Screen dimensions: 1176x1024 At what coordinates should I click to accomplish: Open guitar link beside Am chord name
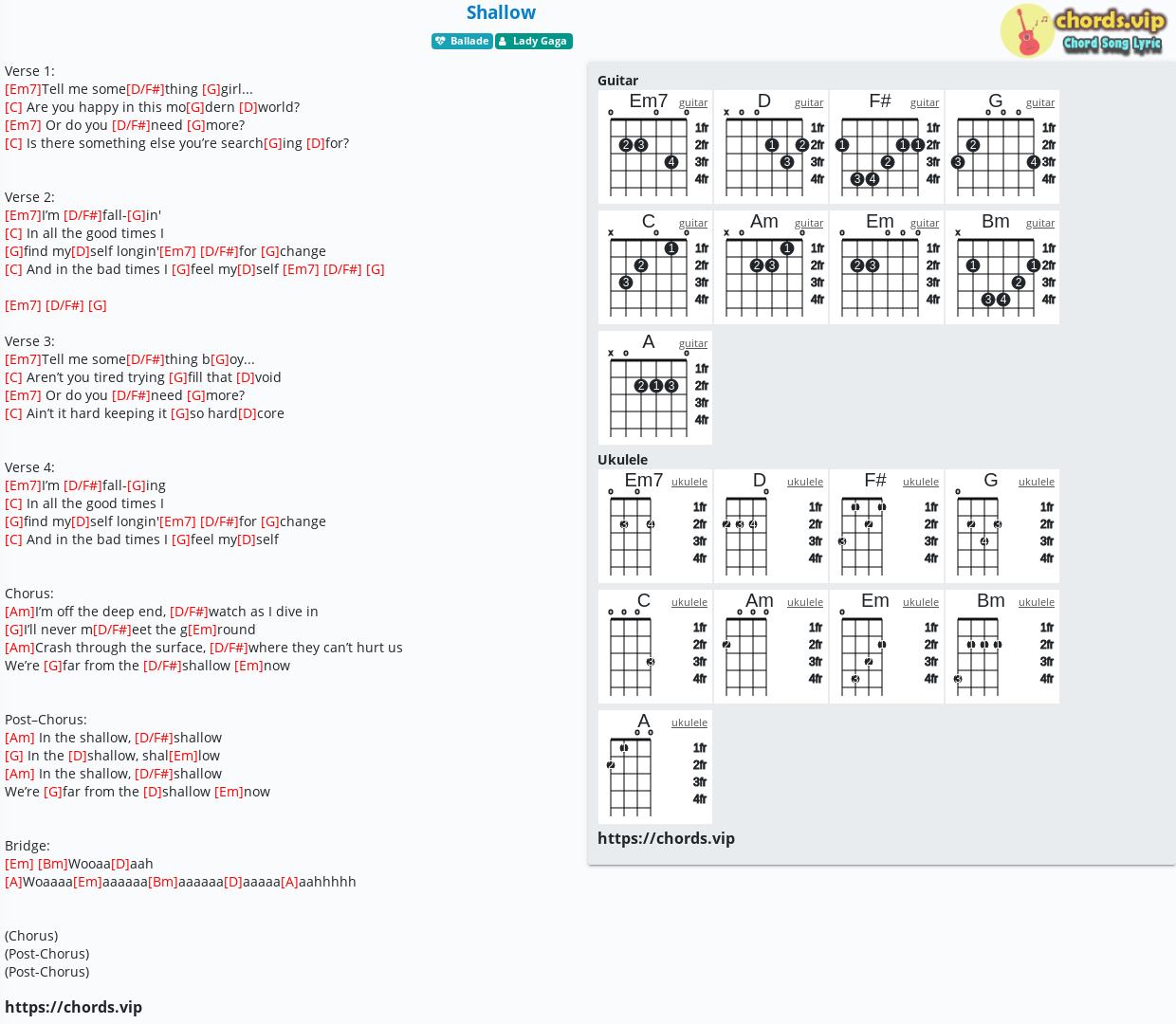[809, 223]
